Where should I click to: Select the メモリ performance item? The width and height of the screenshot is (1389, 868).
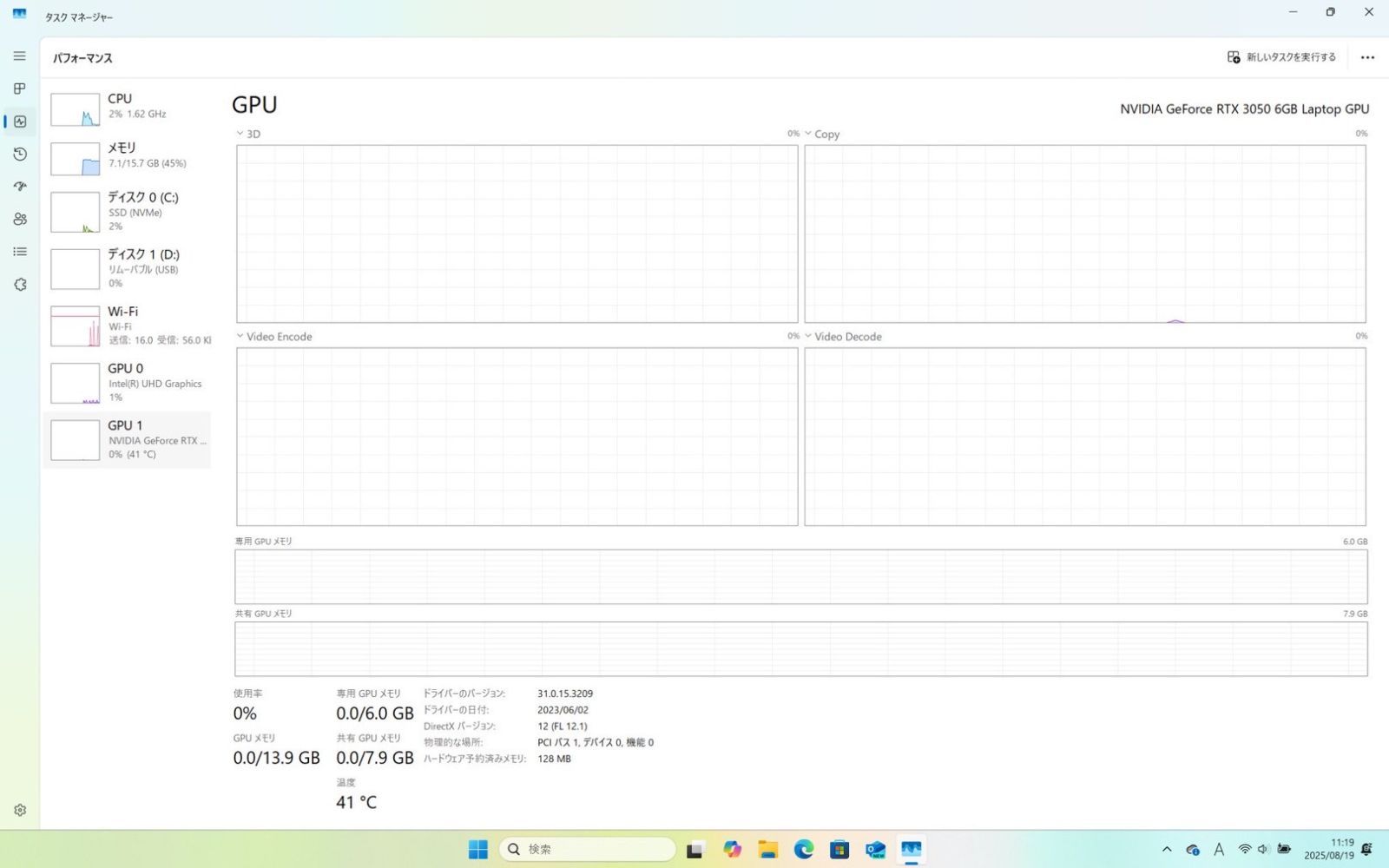click(x=128, y=158)
